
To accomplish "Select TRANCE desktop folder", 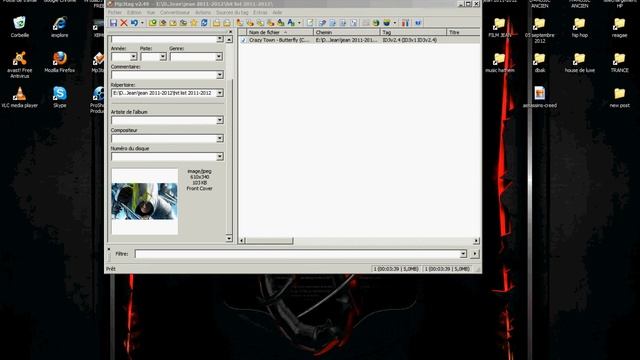I will tap(620, 63).
